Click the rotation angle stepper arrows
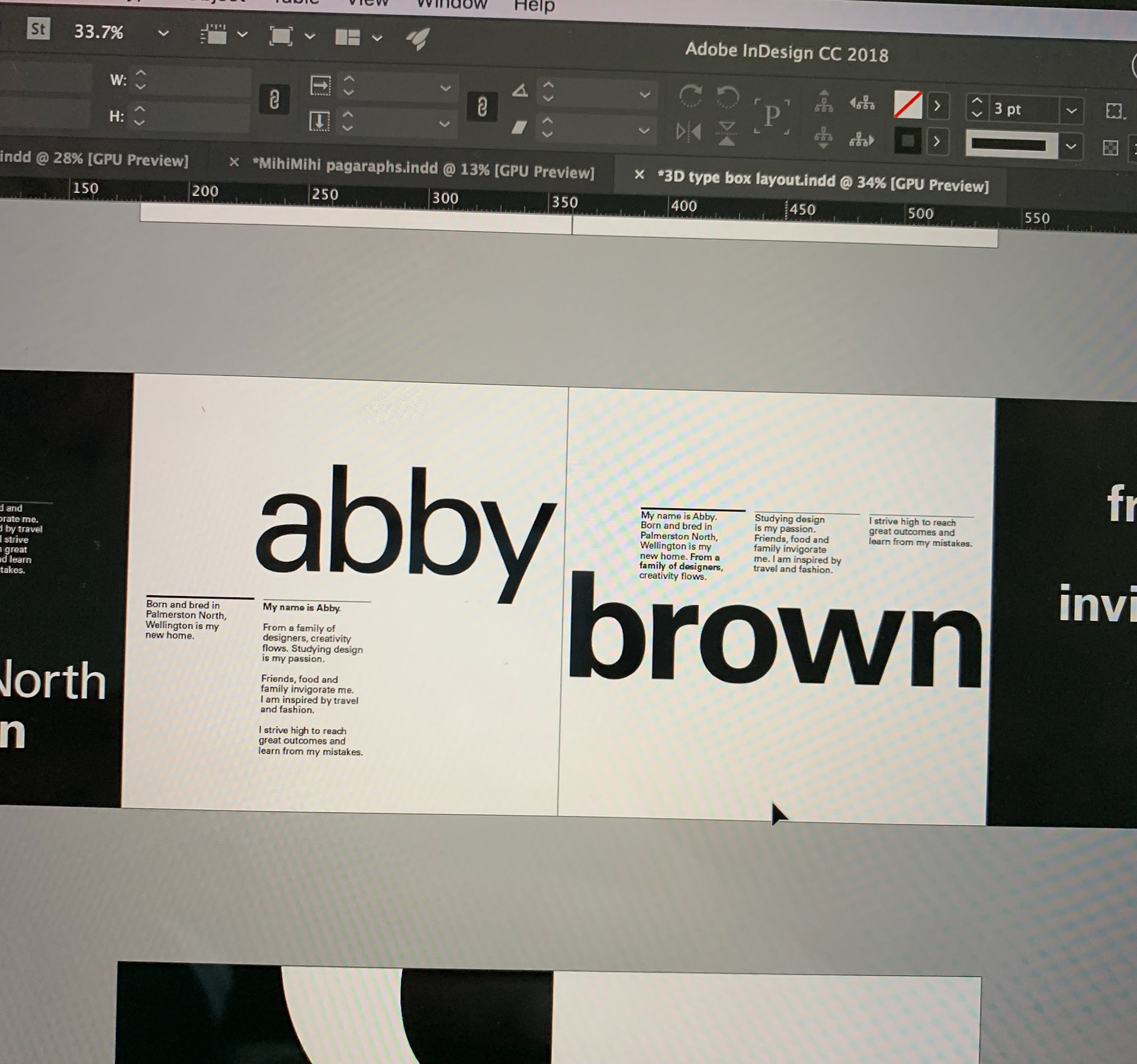 548,92
